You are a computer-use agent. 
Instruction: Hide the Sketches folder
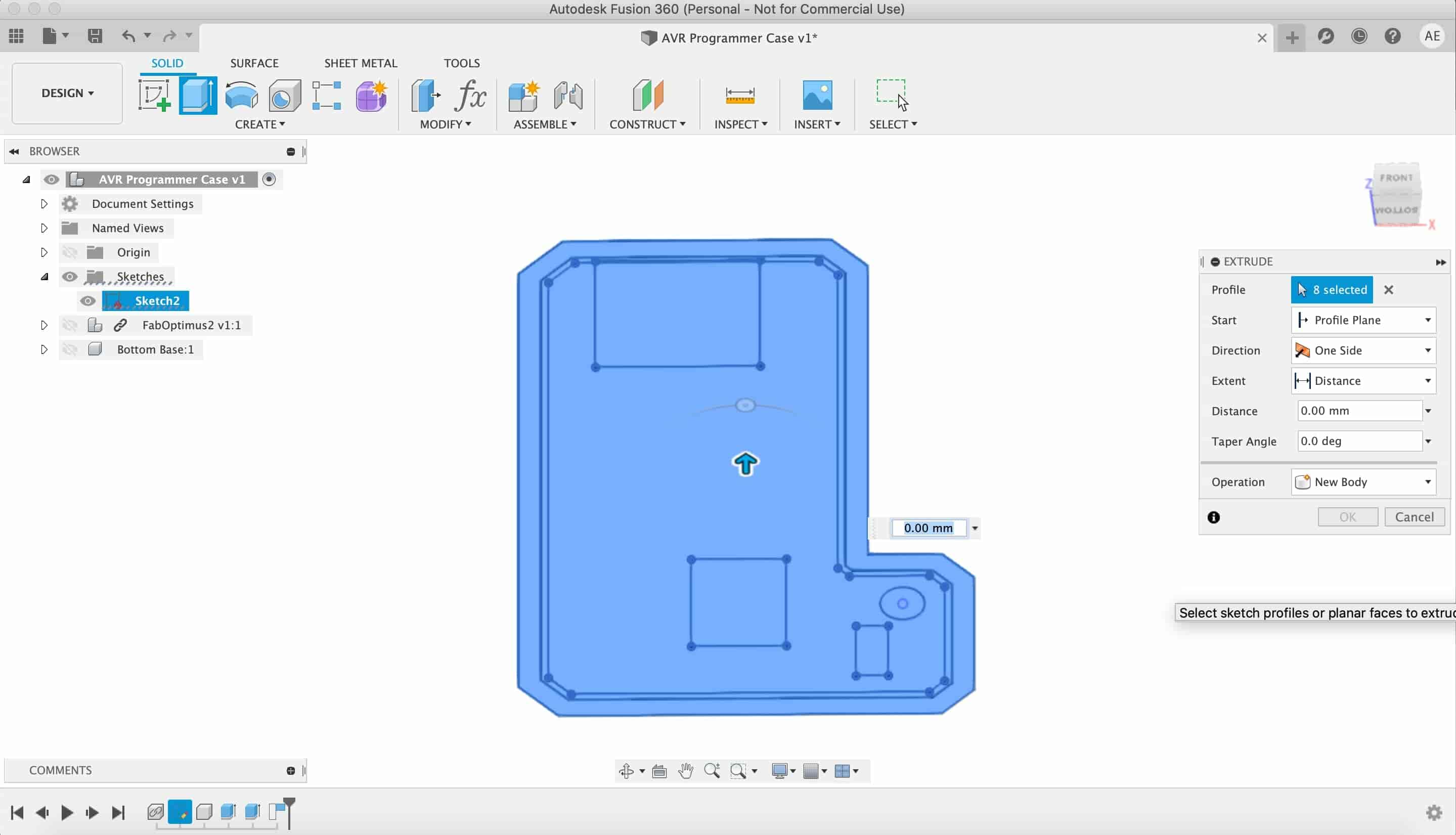tap(69, 277)
